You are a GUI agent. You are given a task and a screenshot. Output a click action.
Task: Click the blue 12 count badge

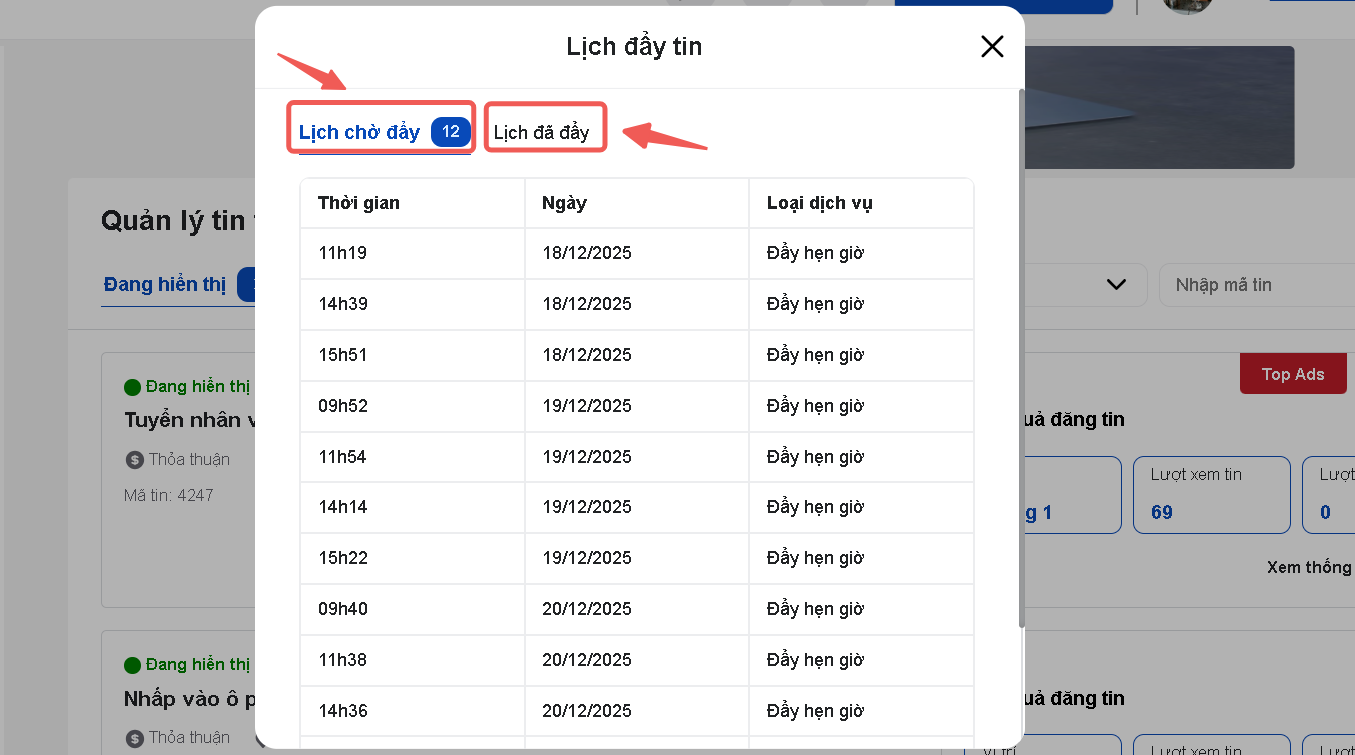[450, 132]
